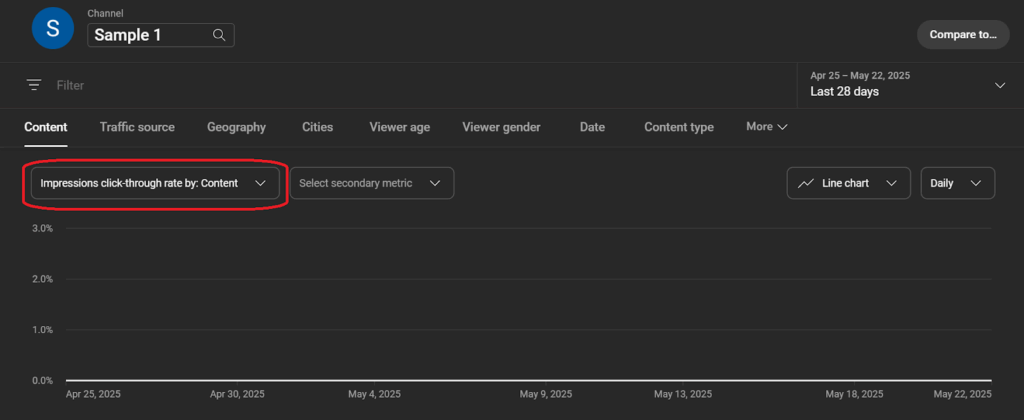
Task: Open the Date tab
Action: click(x=592, y=127)
